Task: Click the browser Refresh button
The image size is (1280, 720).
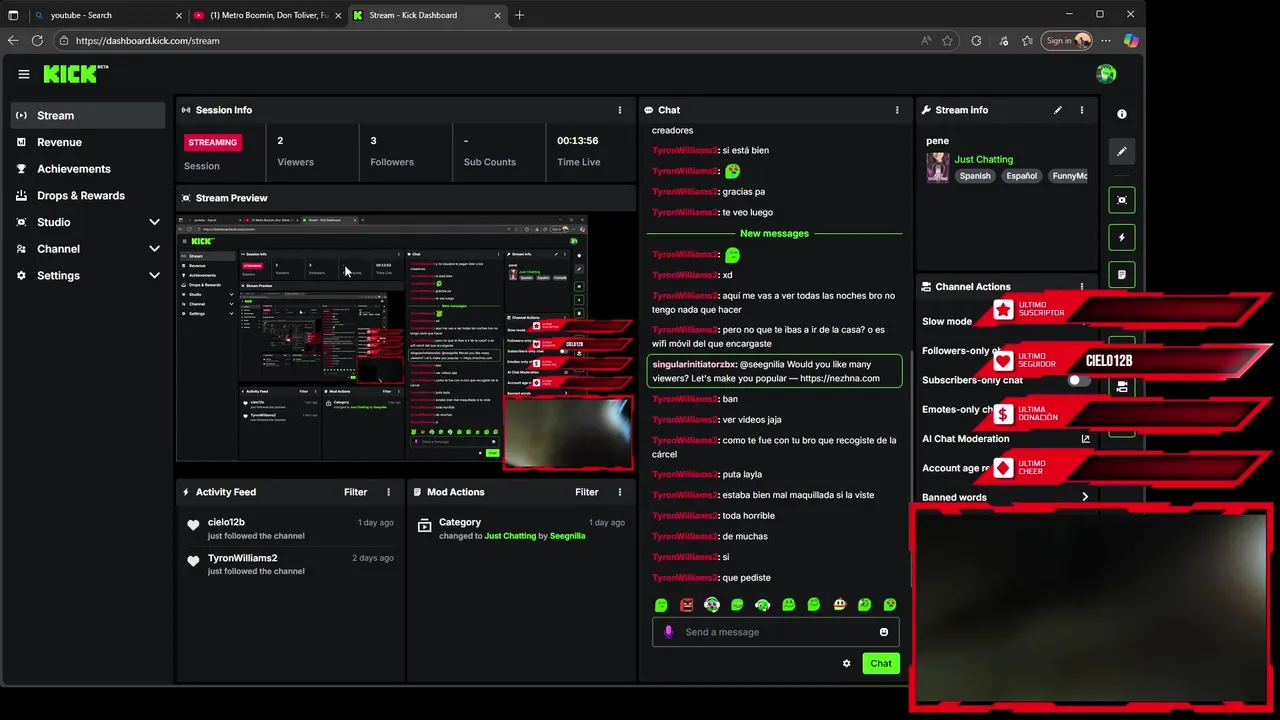Action: [x=37, y=41]
